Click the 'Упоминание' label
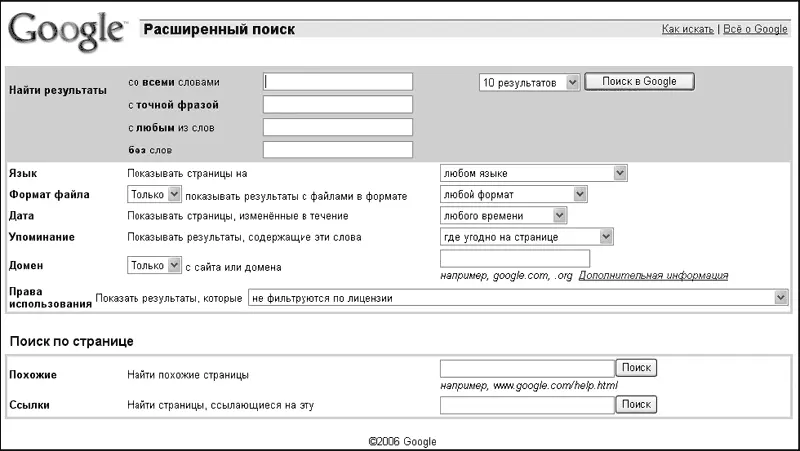 point(42,237)
